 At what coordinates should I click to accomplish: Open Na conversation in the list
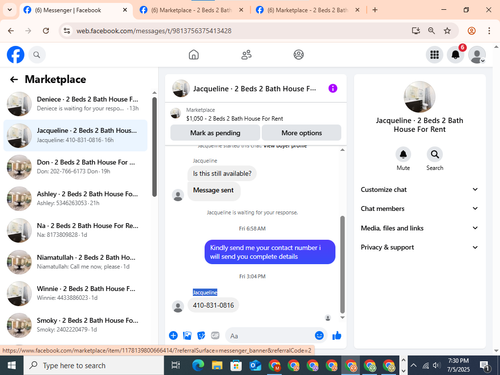75,230
